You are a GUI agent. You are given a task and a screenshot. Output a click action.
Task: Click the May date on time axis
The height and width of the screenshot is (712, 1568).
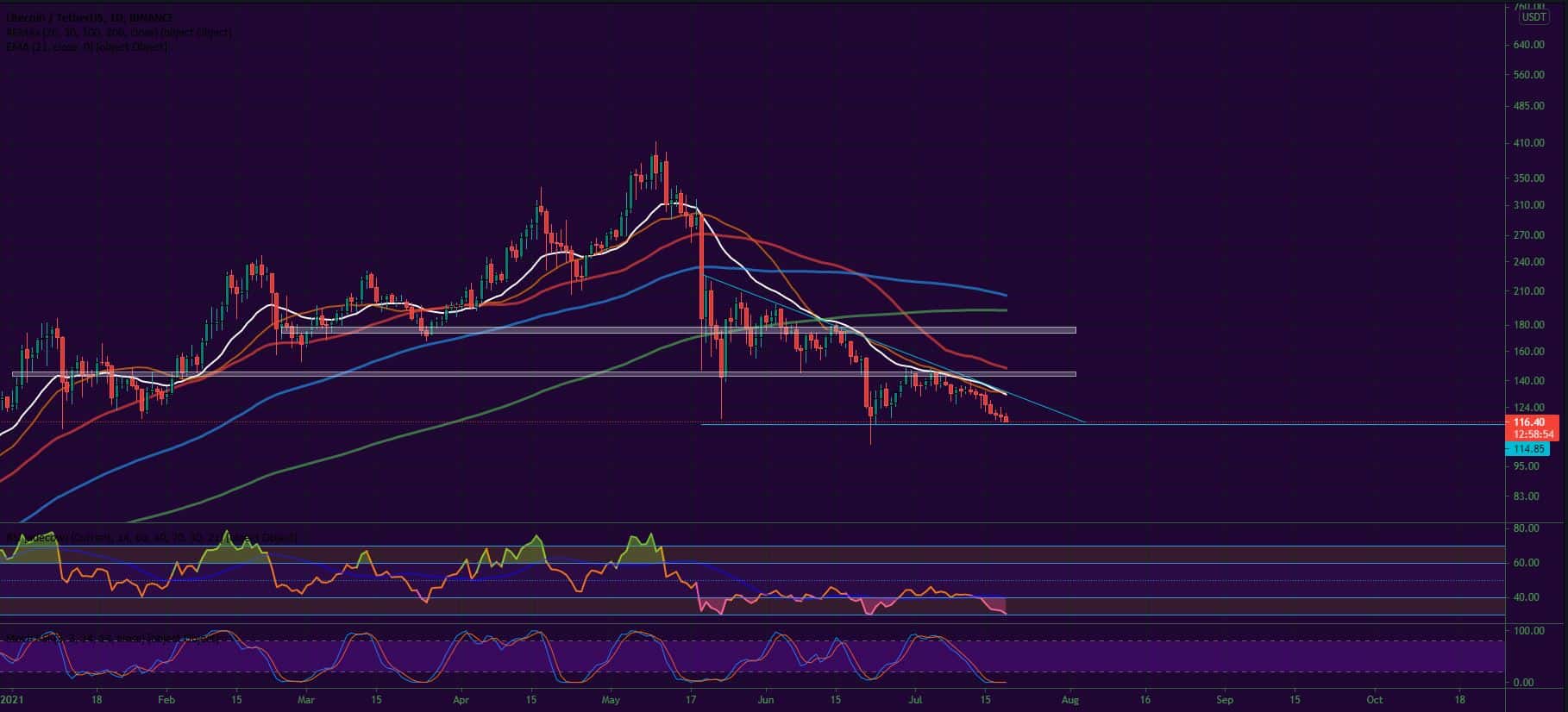611,701
